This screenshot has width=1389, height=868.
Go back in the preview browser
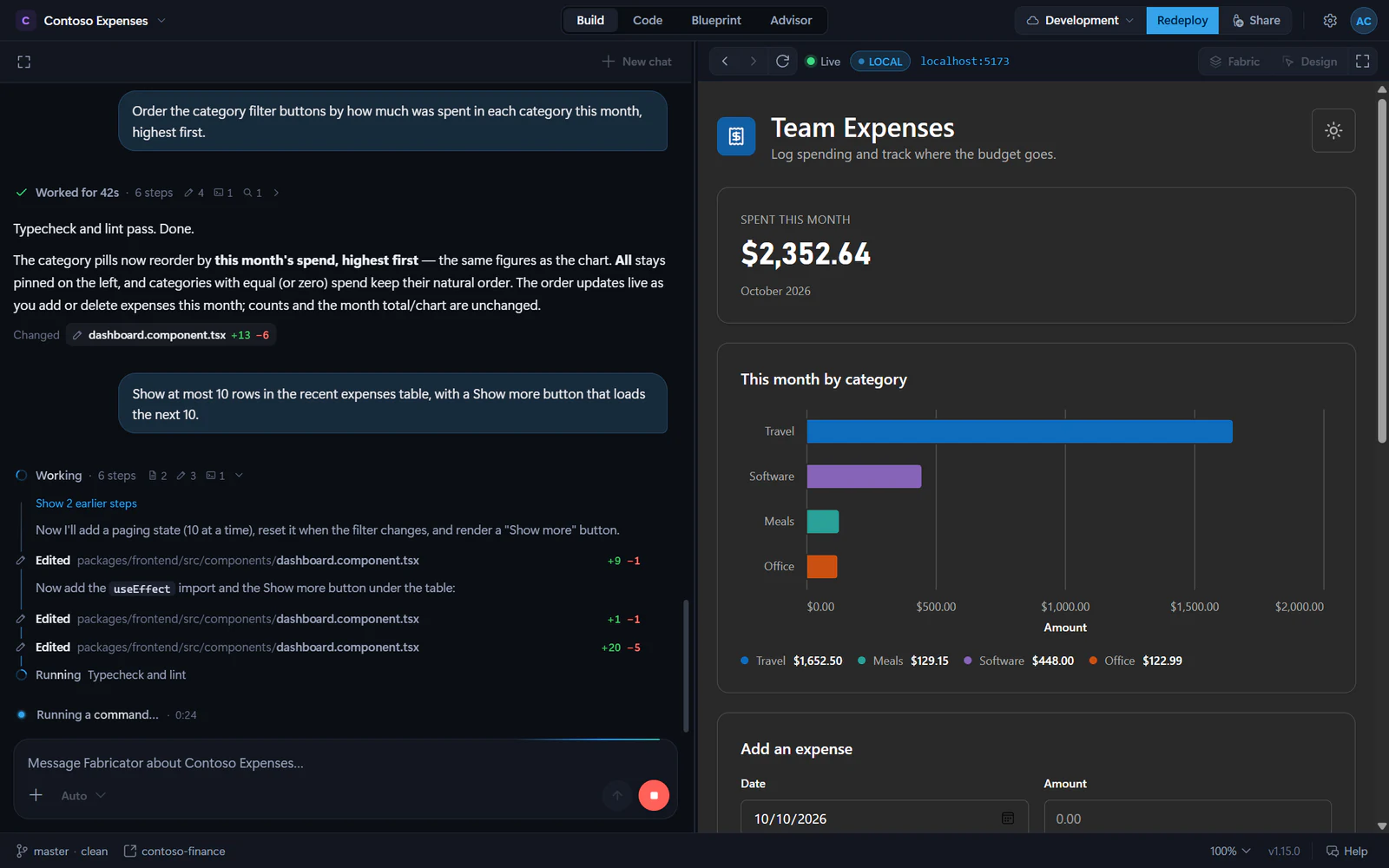[x=725, y=62]
